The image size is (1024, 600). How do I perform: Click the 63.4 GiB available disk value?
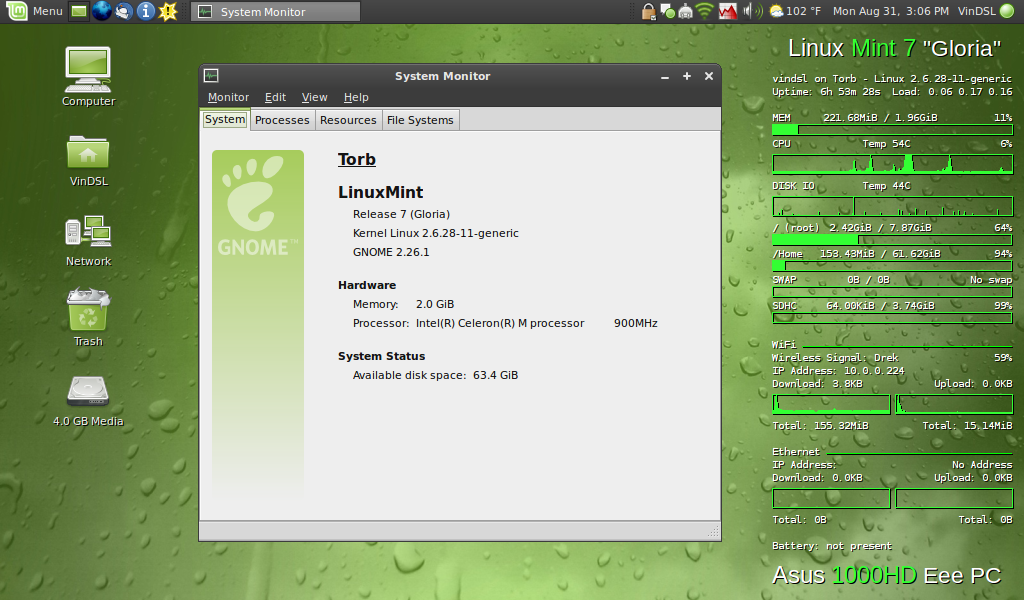[x=496, y=375]
